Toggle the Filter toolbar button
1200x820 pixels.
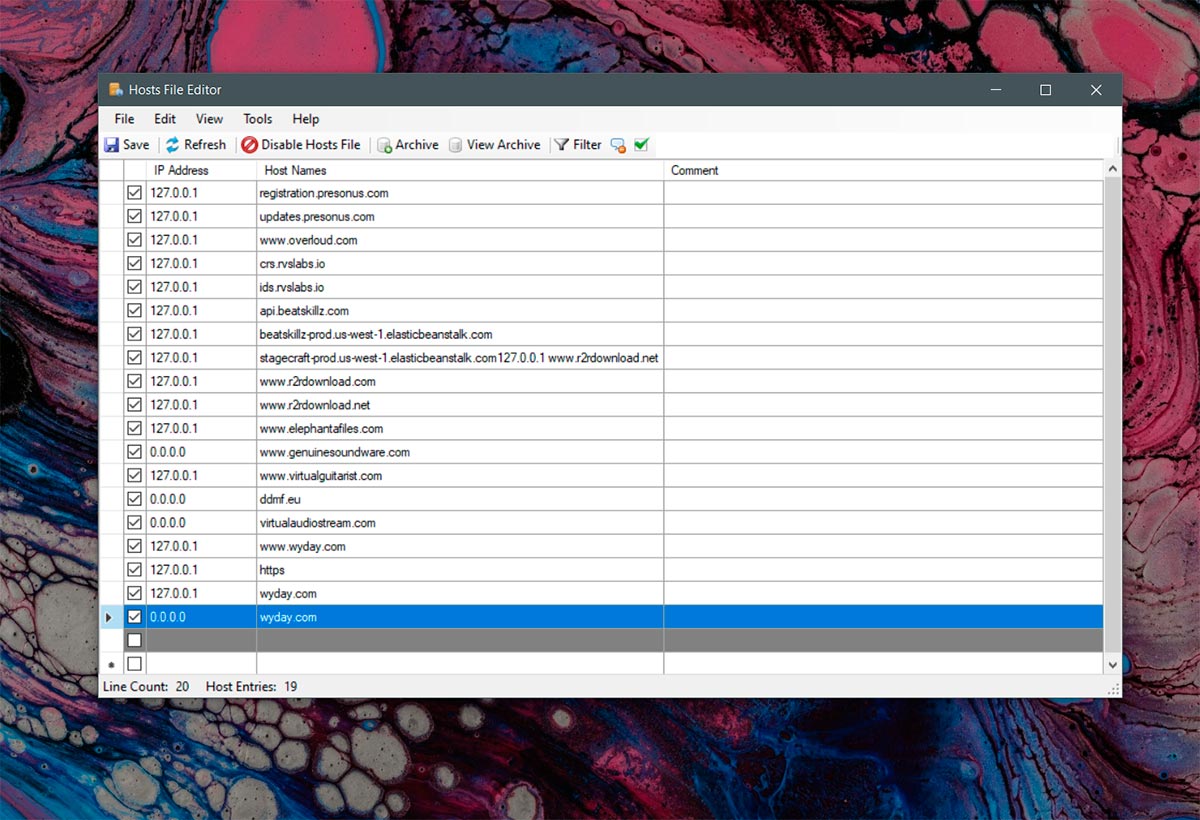tap(578, 145)
